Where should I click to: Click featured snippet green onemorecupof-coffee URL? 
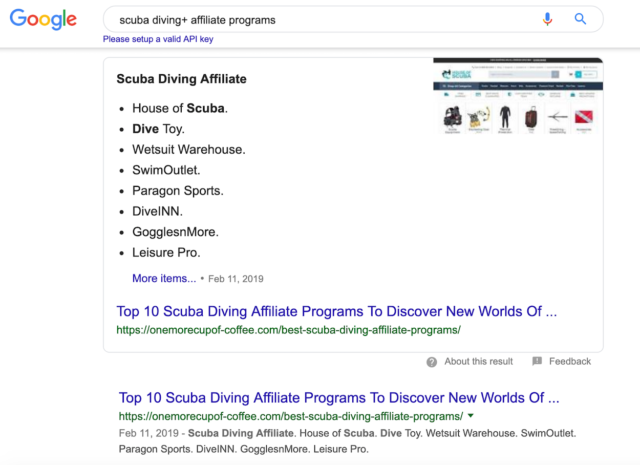point(289,330)
